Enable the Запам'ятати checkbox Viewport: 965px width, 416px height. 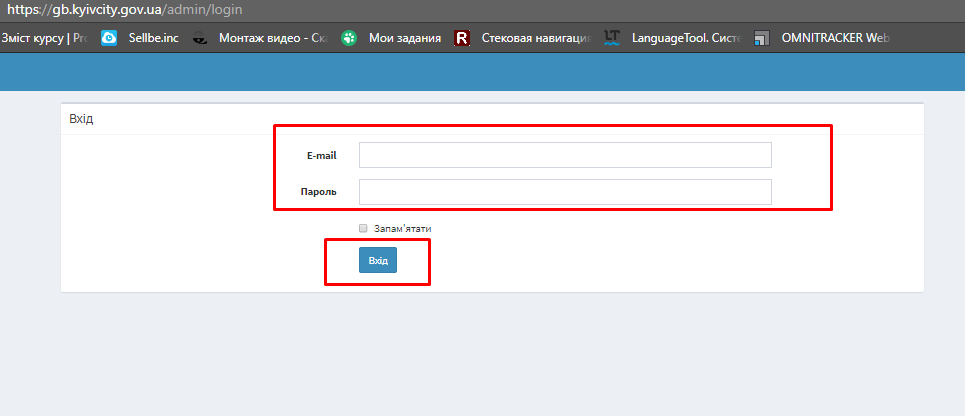click(364, 228)
